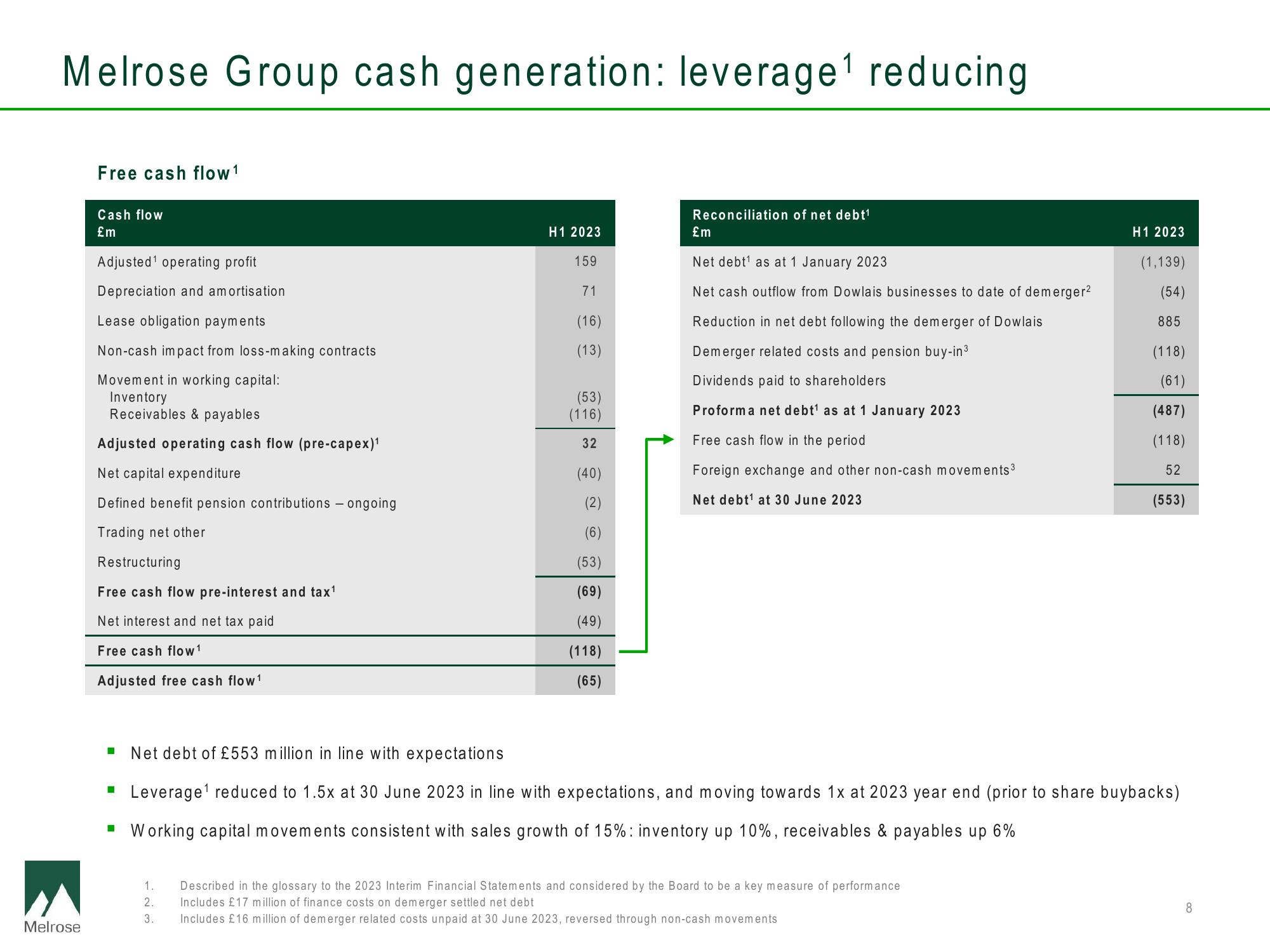
Task: Click the slide title about leverage reducing
Action: pos(545,72)
